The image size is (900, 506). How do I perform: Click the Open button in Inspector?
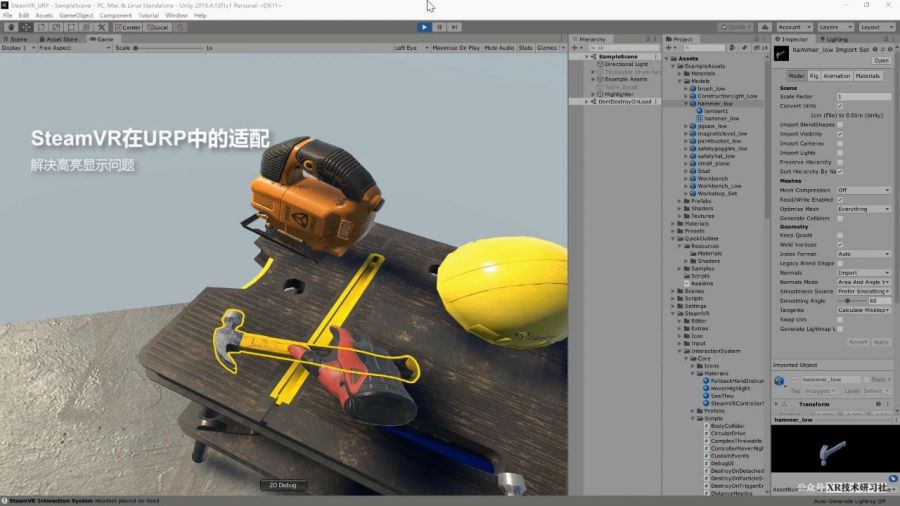(x=881, y=60)
